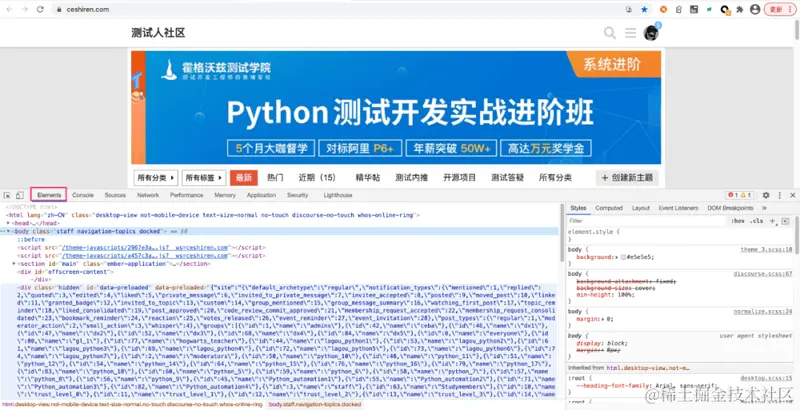Open DevTools three-dot customize menu
This screenshot has width=800, height=410.
point(780,195)
